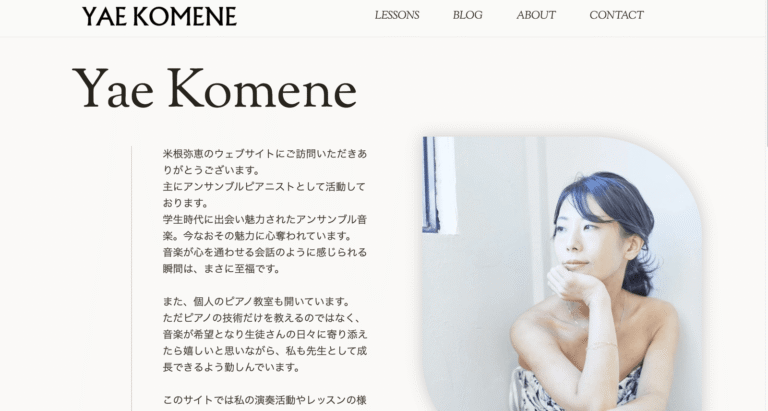Go to the BLOG section
This screenshot has height=411, width=768.
click(x=467, y=15)
